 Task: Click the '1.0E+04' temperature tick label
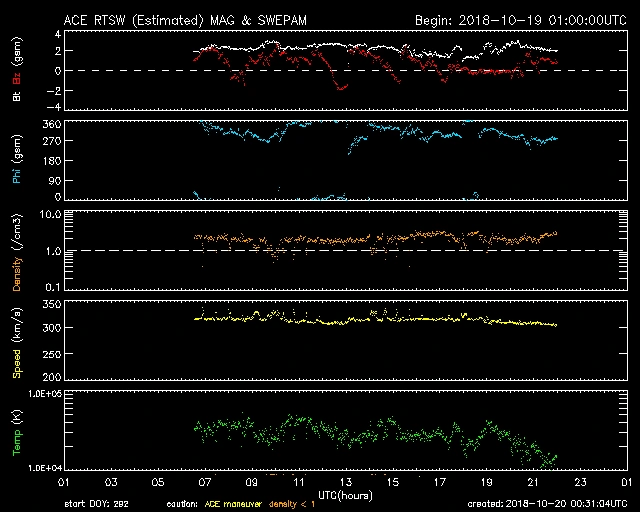point(45,468)
